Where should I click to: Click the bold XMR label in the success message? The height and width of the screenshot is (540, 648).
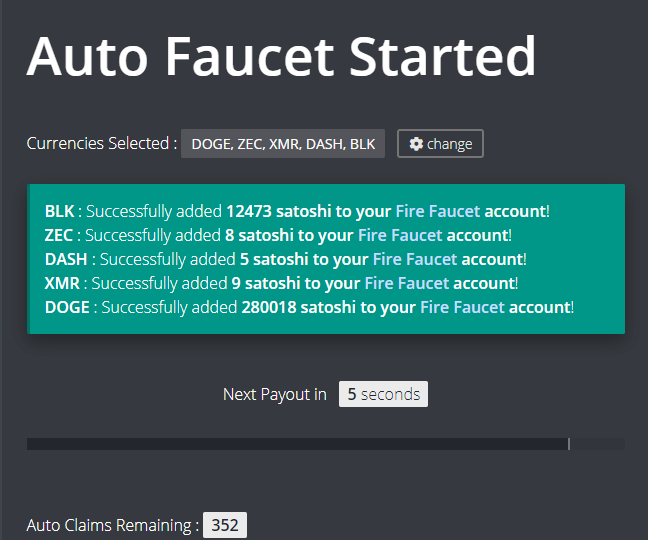(x=62, y=284)
